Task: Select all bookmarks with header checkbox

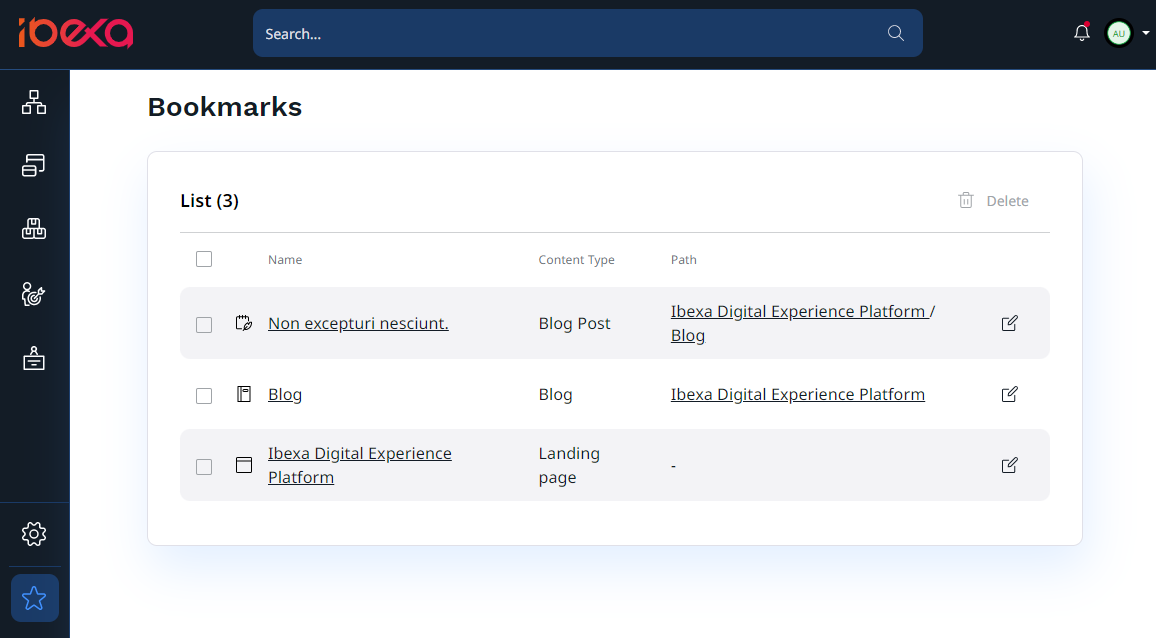Action: click(204, 259)
